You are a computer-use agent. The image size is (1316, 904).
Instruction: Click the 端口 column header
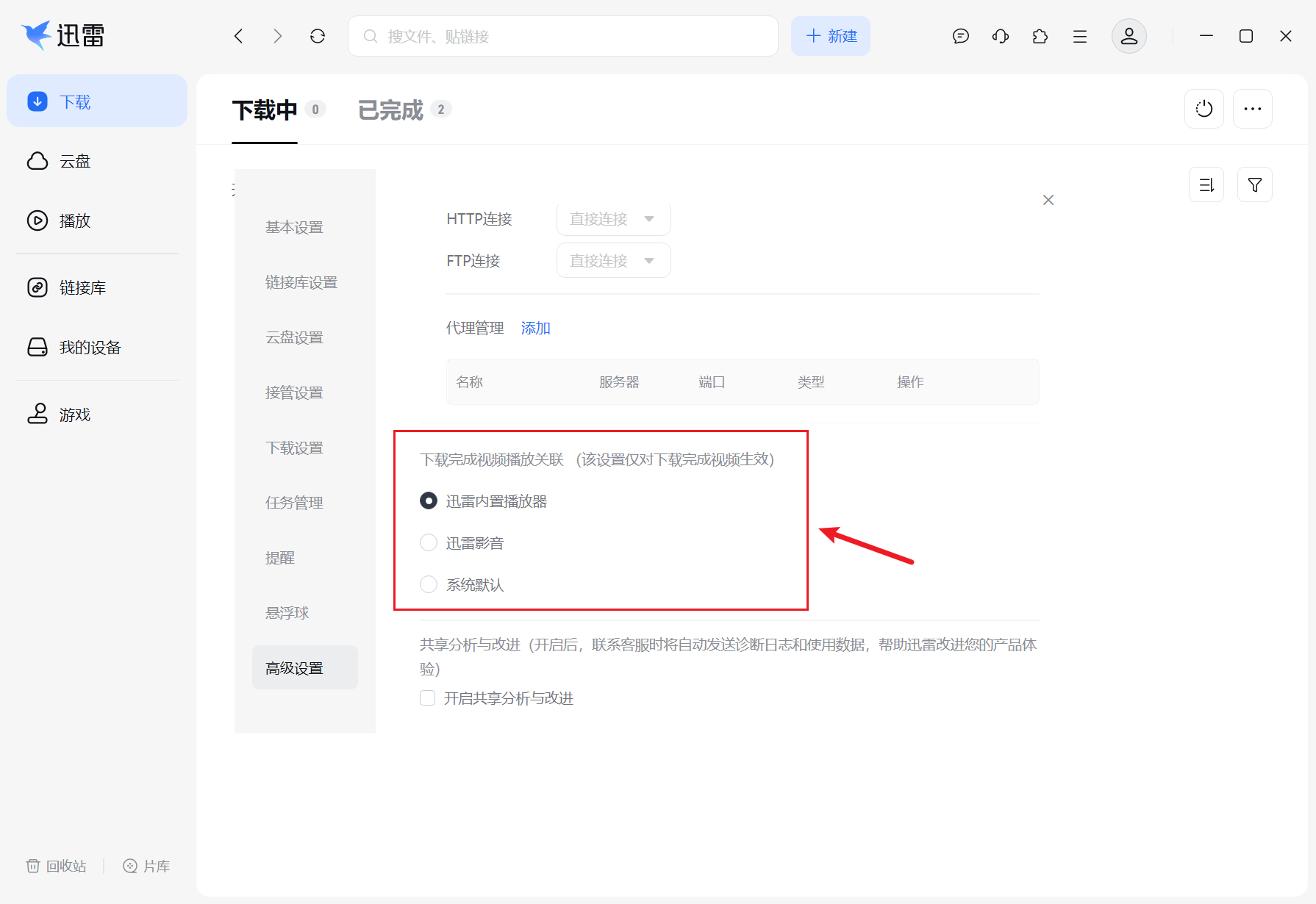coord(712,381)
